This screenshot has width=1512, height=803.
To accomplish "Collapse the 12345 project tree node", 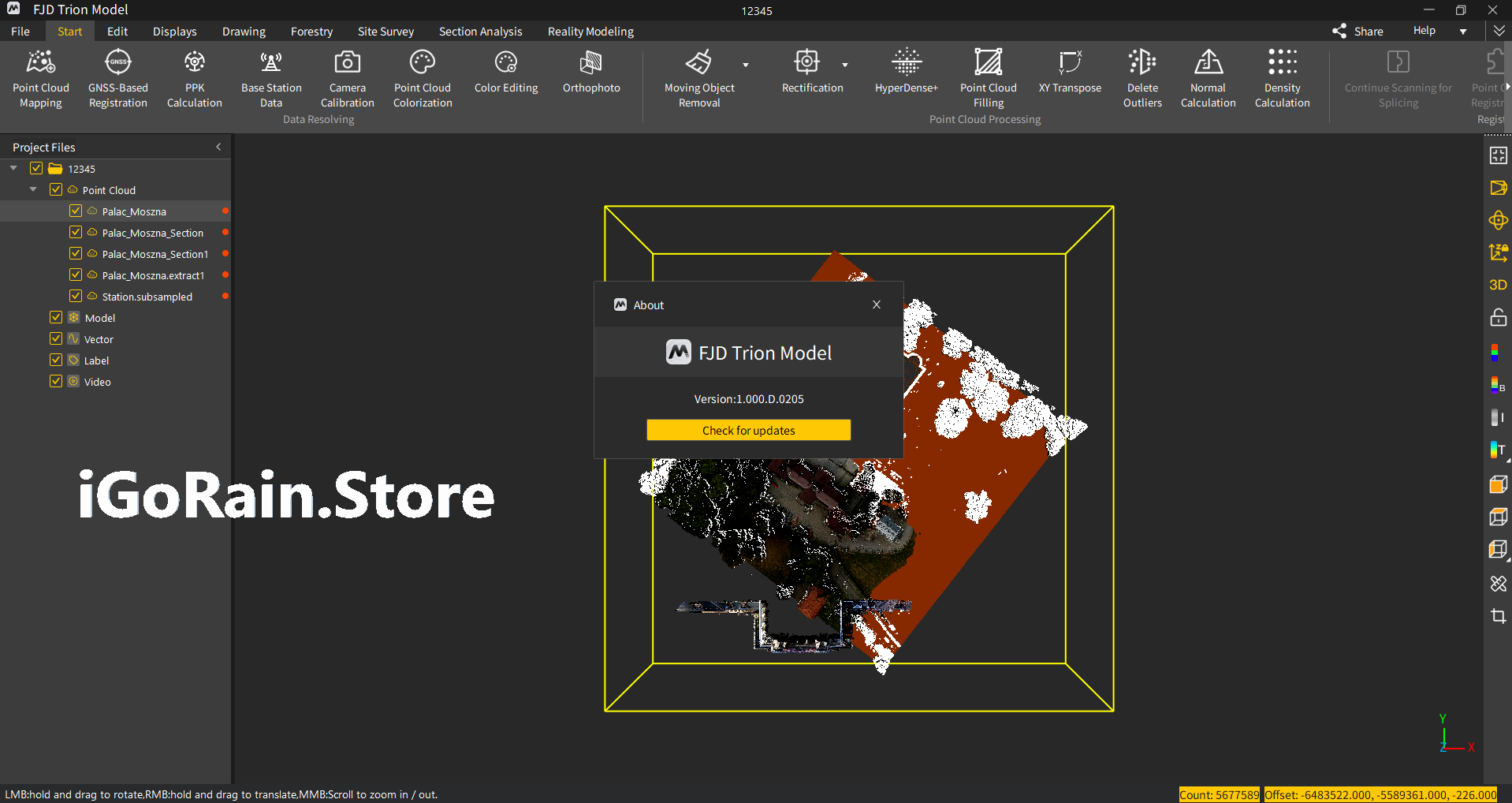I will [13, 169].
